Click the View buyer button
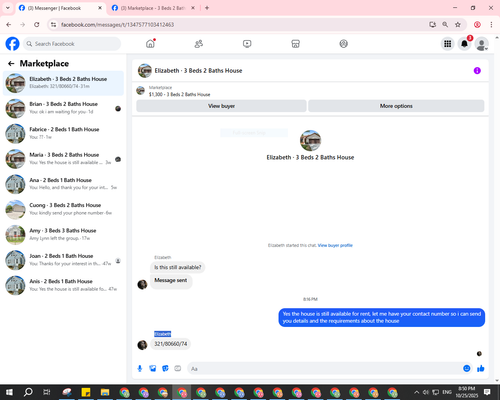 click(221, 106)
